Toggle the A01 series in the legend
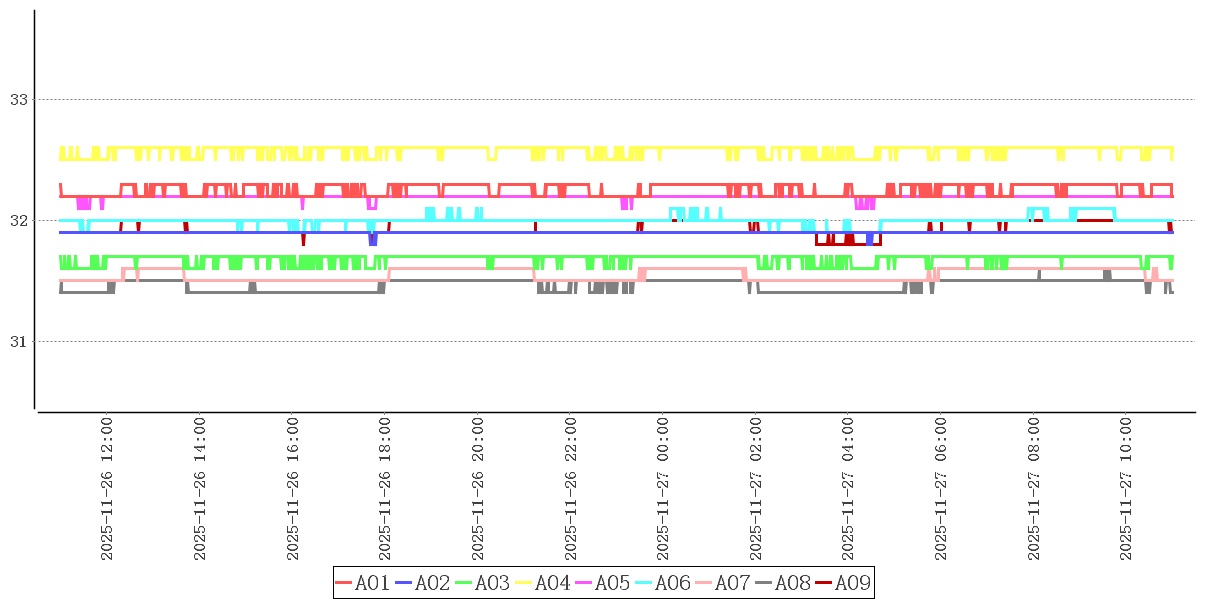The width and height of the screenshot is (1207, 600). 362,583
